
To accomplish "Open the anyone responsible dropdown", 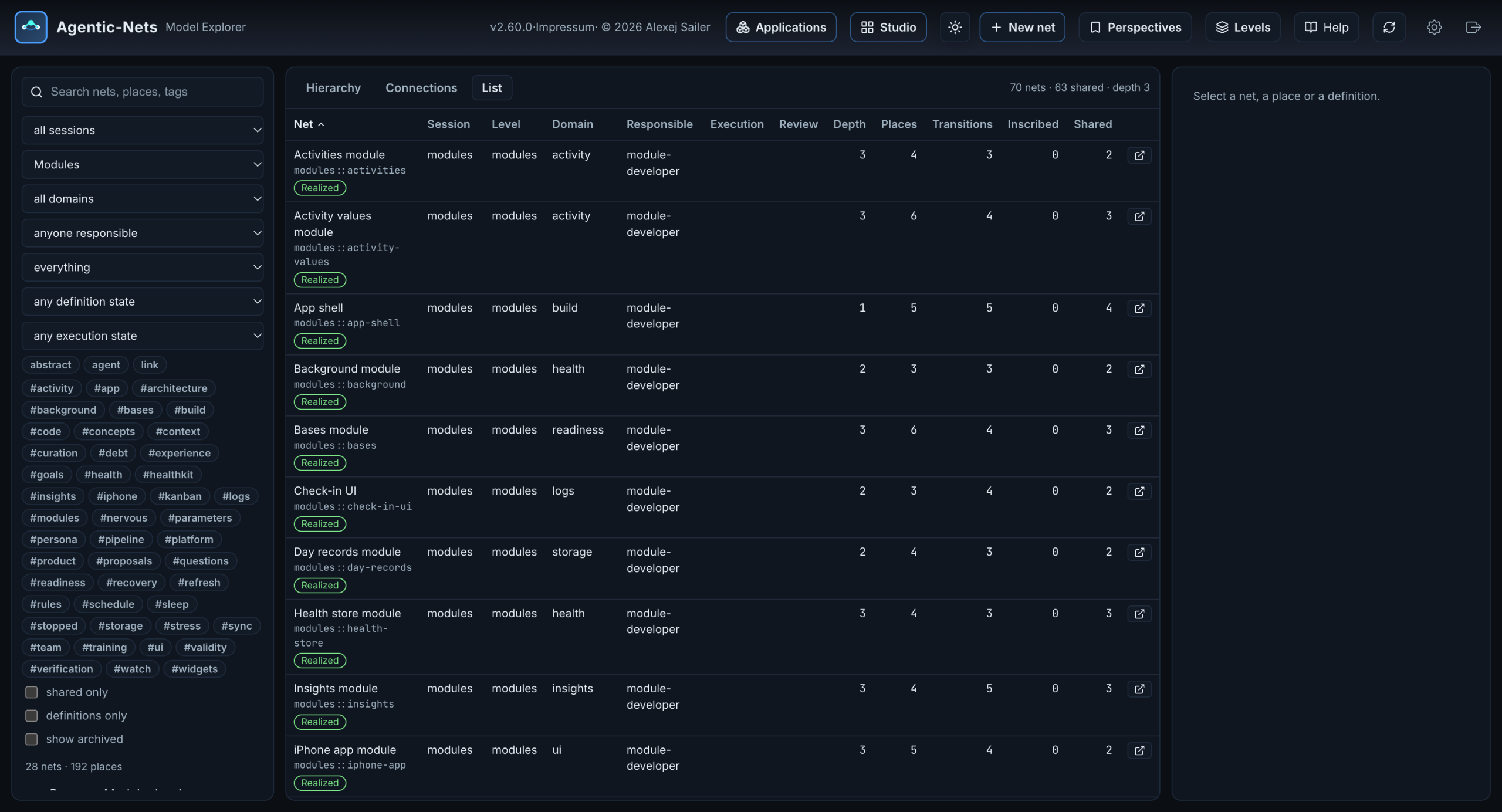I will pyautogui.click(x=143, y=233).
